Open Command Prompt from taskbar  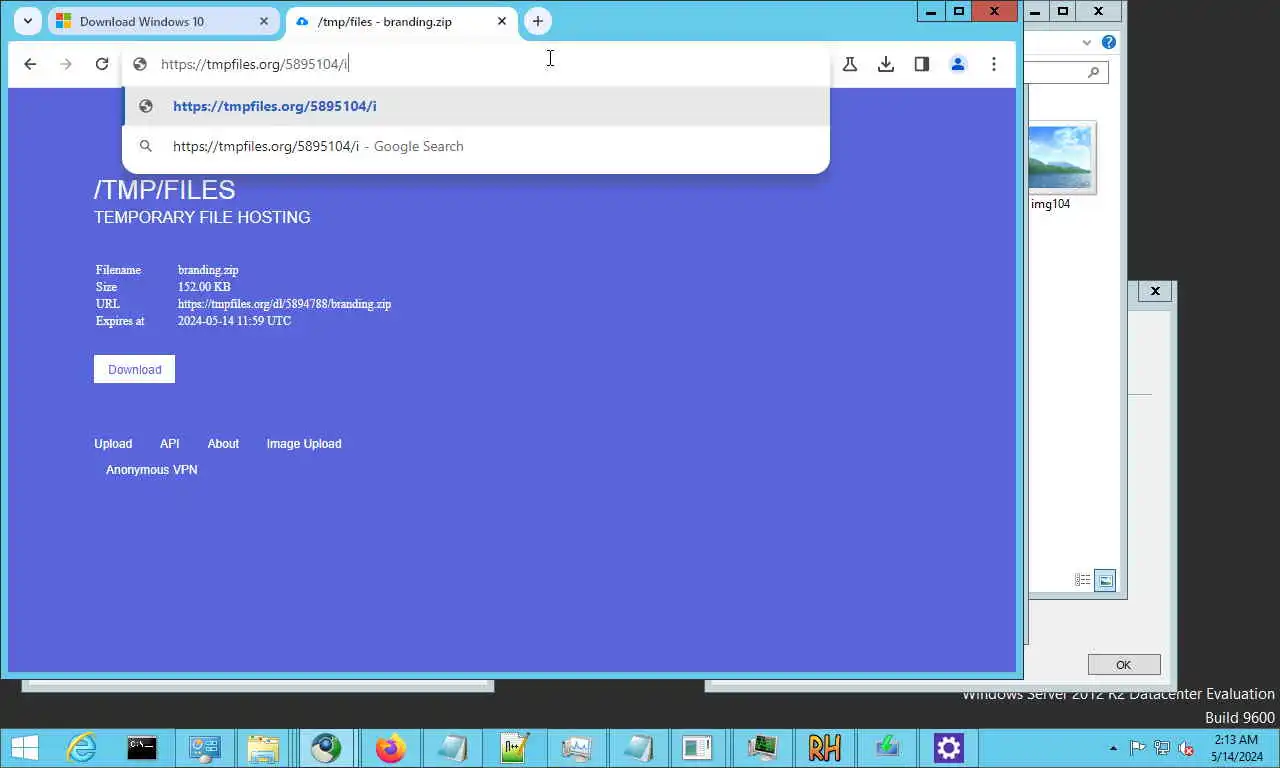[142, 748]
